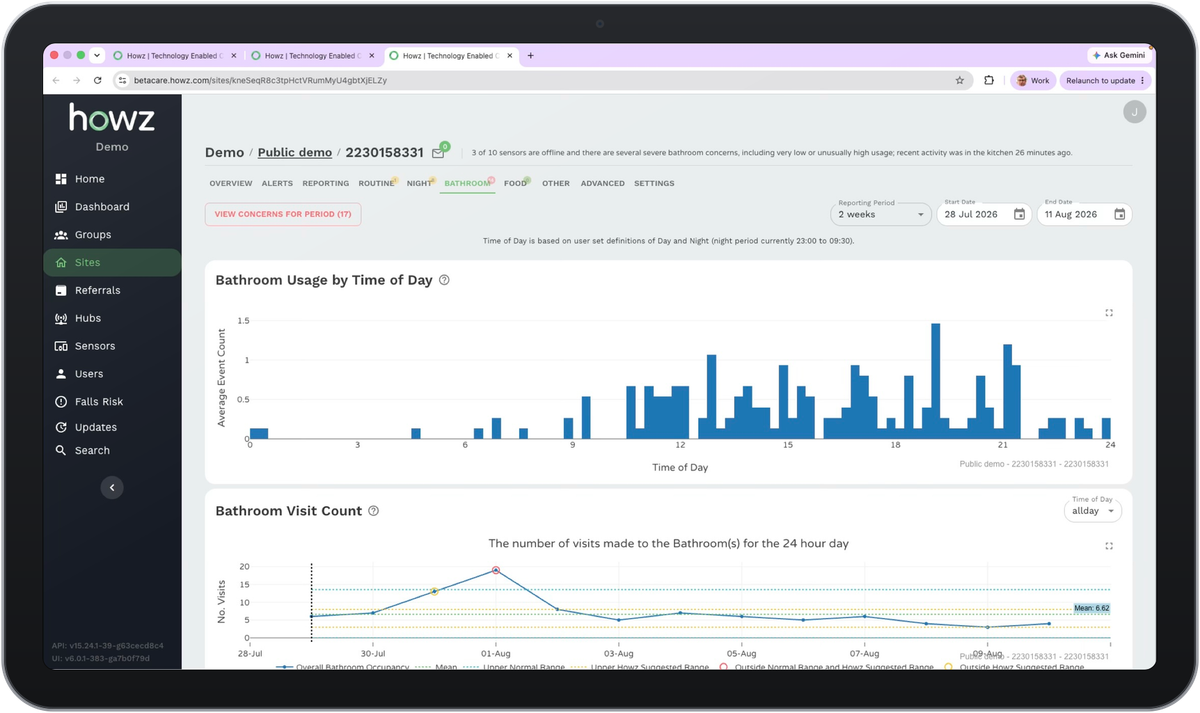Open the browser tab search dropdown
This screenshot has height=713, width=1200.
pyautogui.click(x=97, y=56)
